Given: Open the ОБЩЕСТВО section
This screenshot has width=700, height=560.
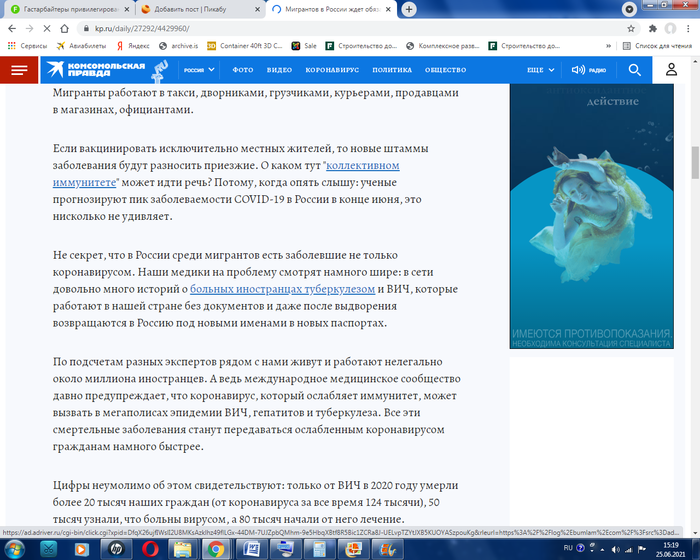Looking at the screenshot, I should pos(446,70).
